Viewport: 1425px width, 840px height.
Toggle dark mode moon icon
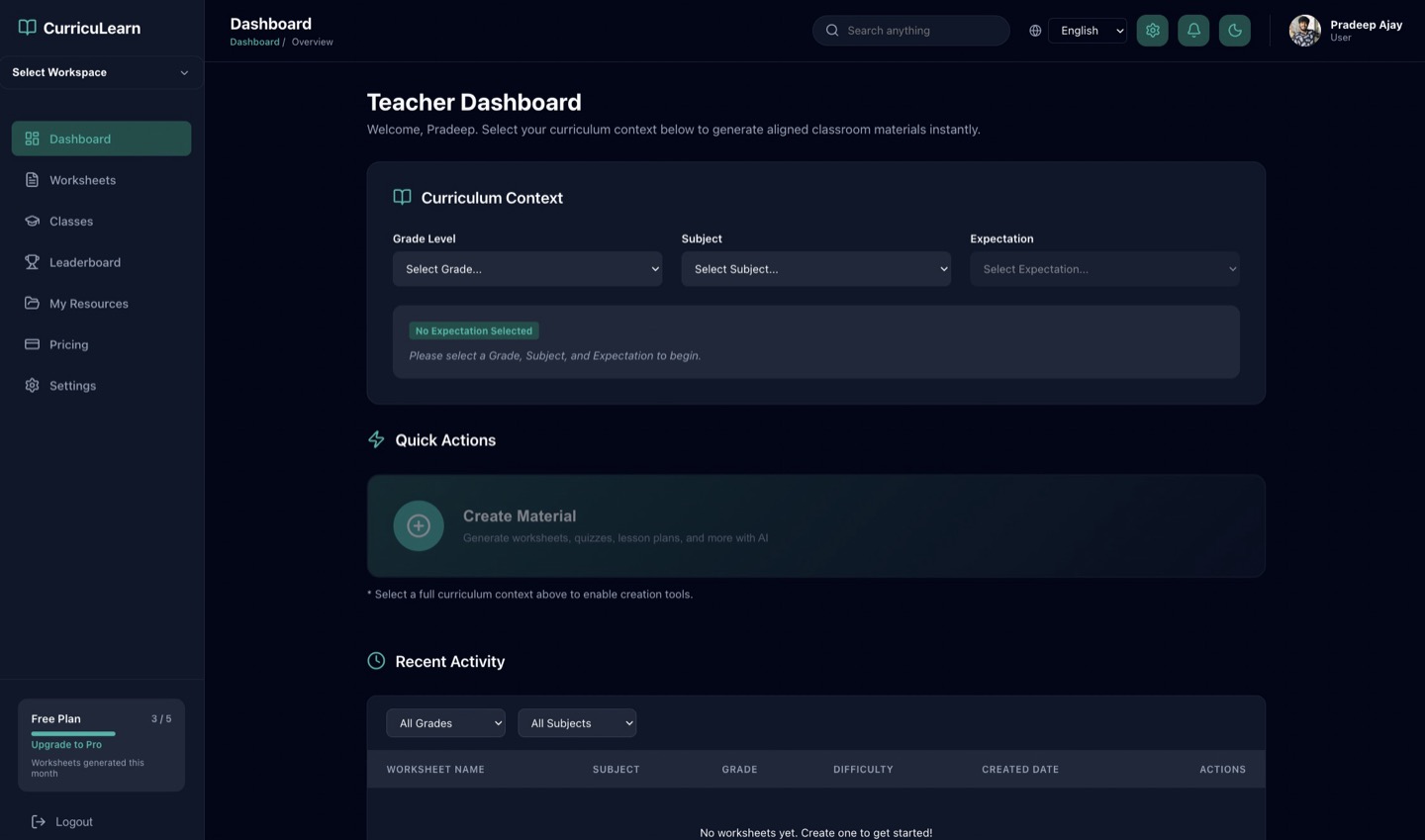1235,31
